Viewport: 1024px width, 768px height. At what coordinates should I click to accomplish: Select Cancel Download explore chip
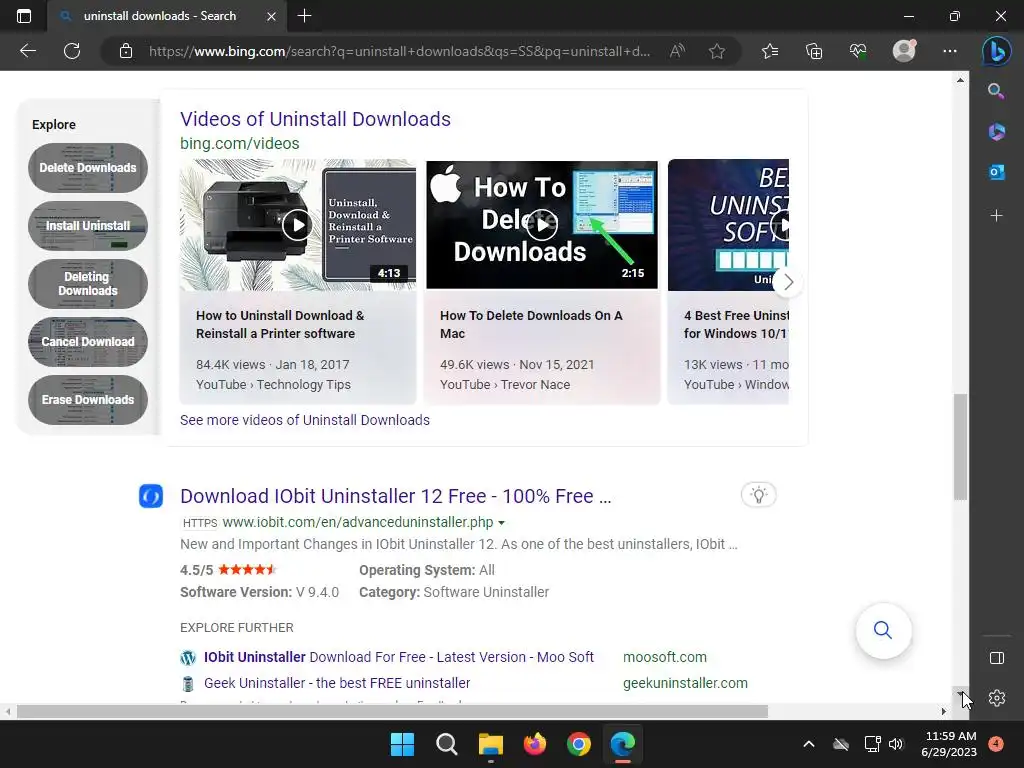click(88, 342)
